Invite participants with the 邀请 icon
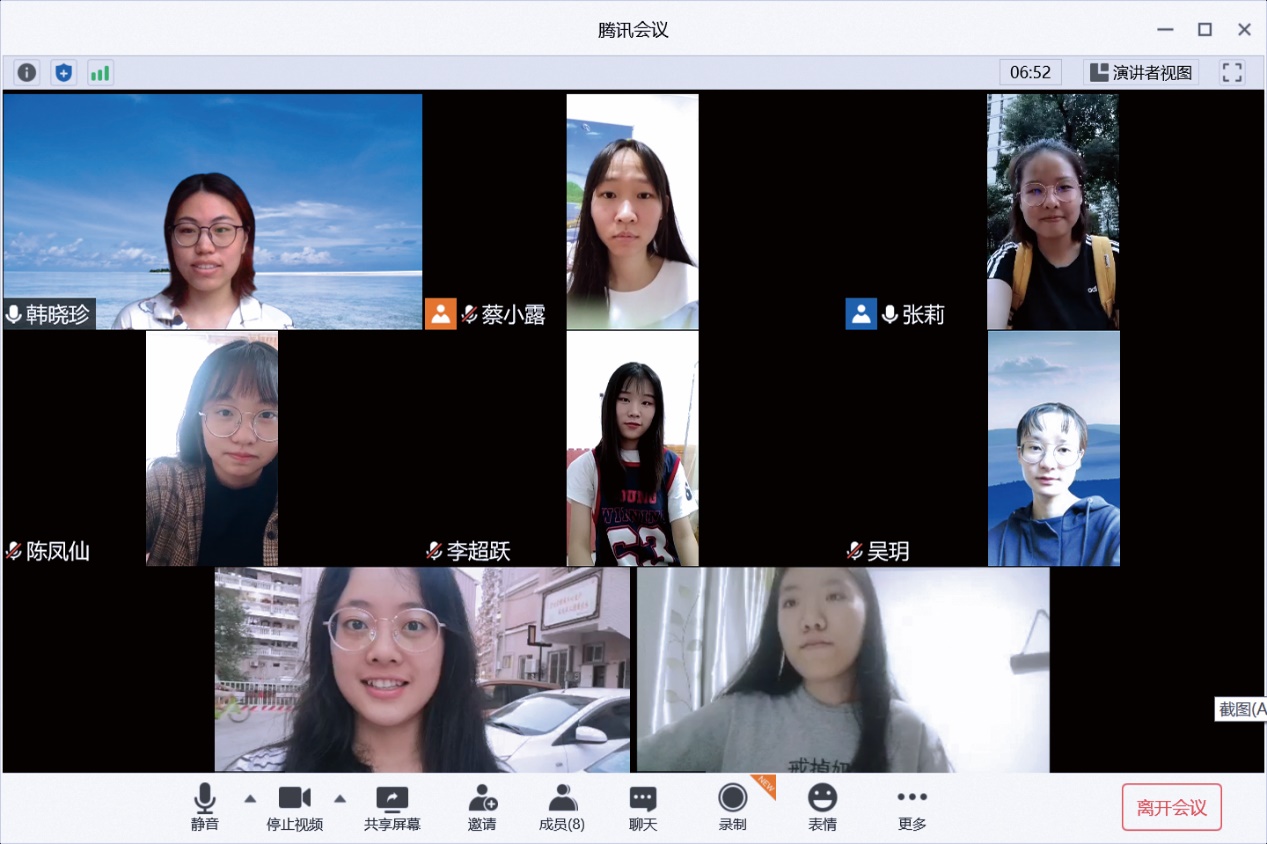The height and width of the screenshot is (844, 1267). (482, 808)
